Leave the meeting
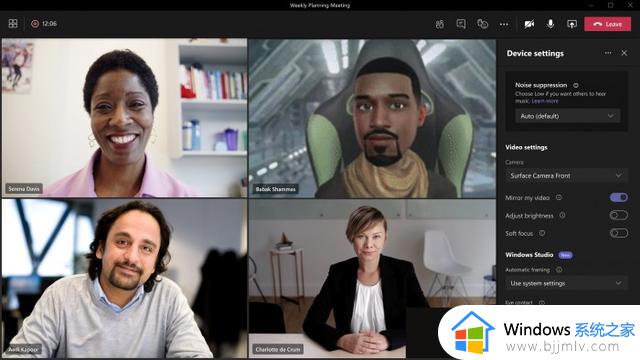The height and width of the screenshot is (360, 640). 607,24
